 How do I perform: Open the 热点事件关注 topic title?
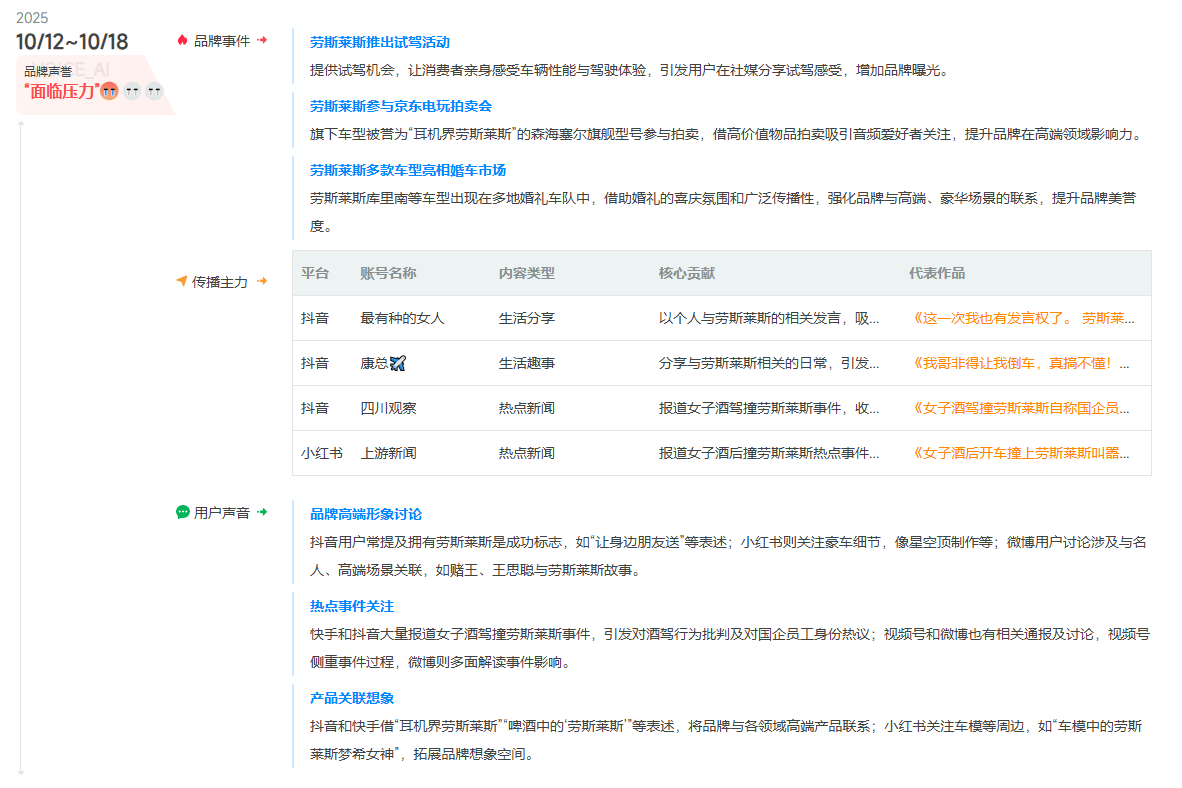point(351,606)
